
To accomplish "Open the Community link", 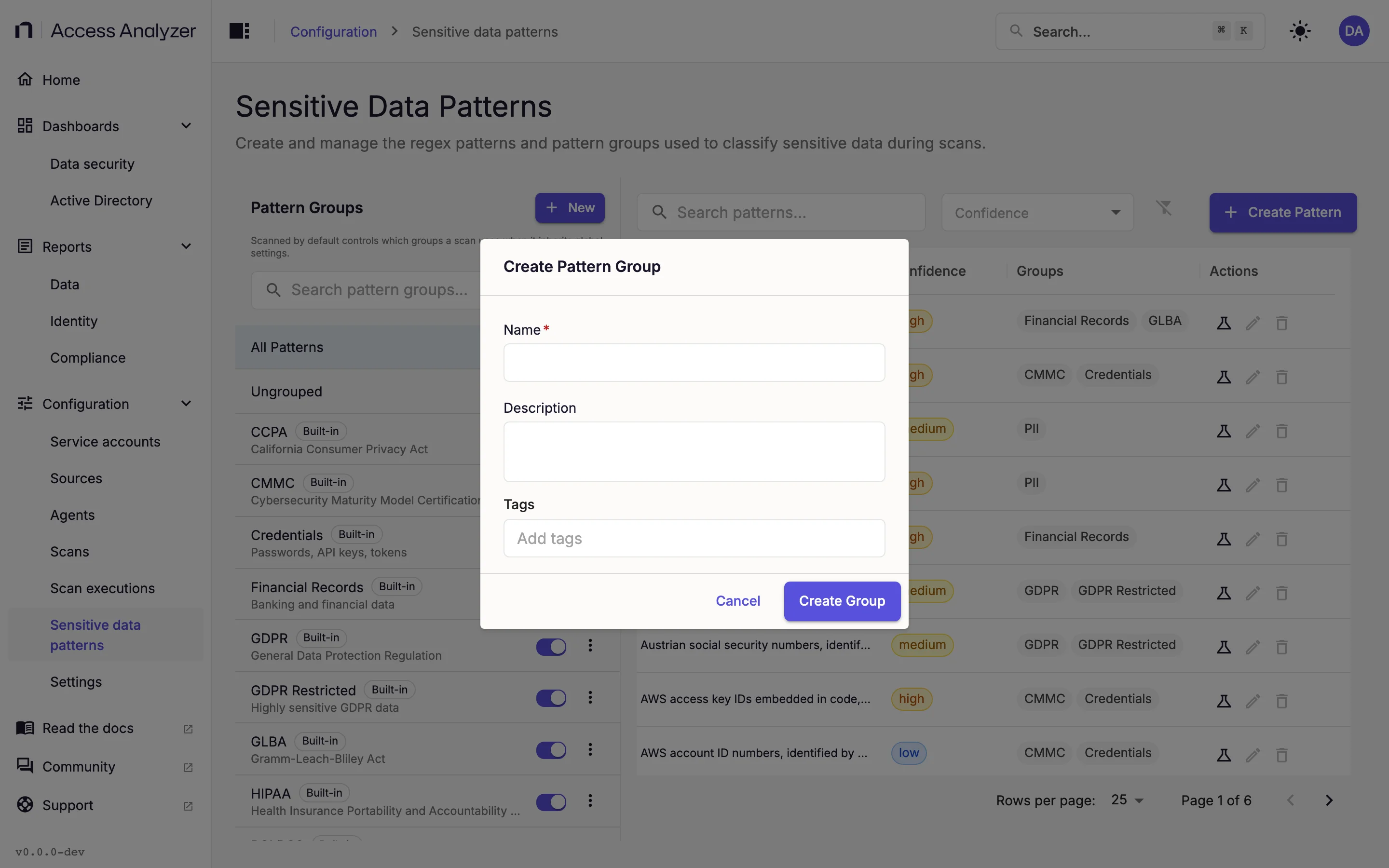I will [x=106, y=767].
